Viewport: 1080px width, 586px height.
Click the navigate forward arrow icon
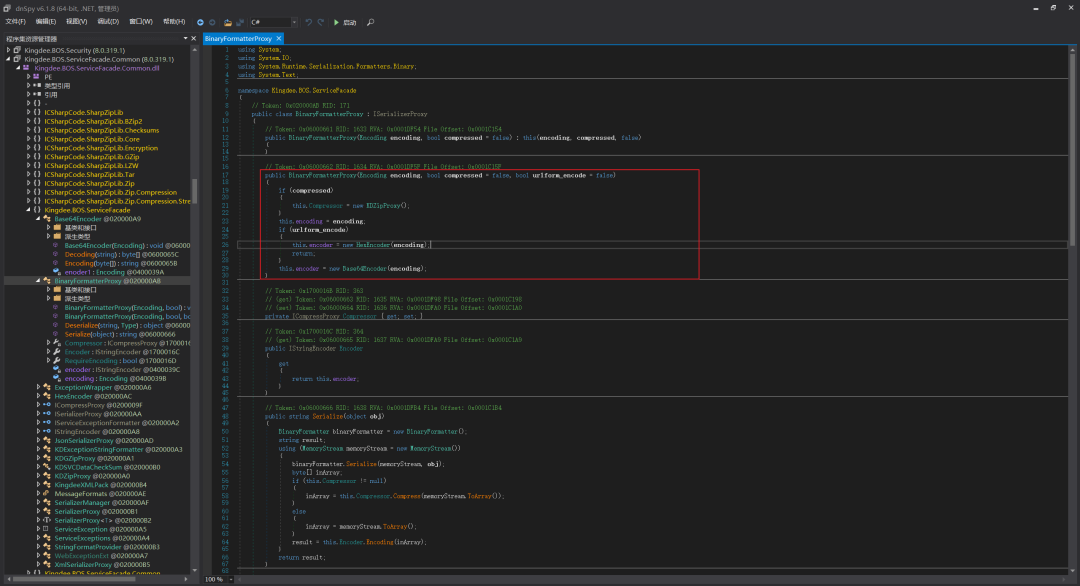point(212,23)
